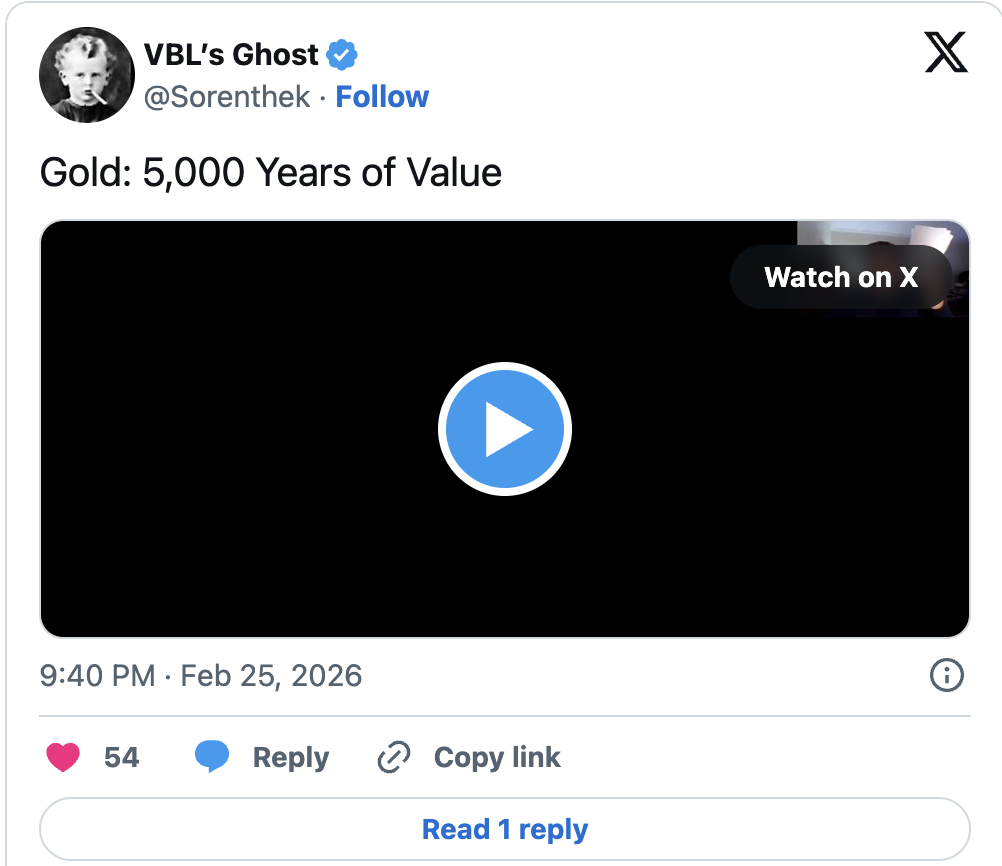Click the Copy link text
Screen dimensions: 1002x866
tap(497, 757)
